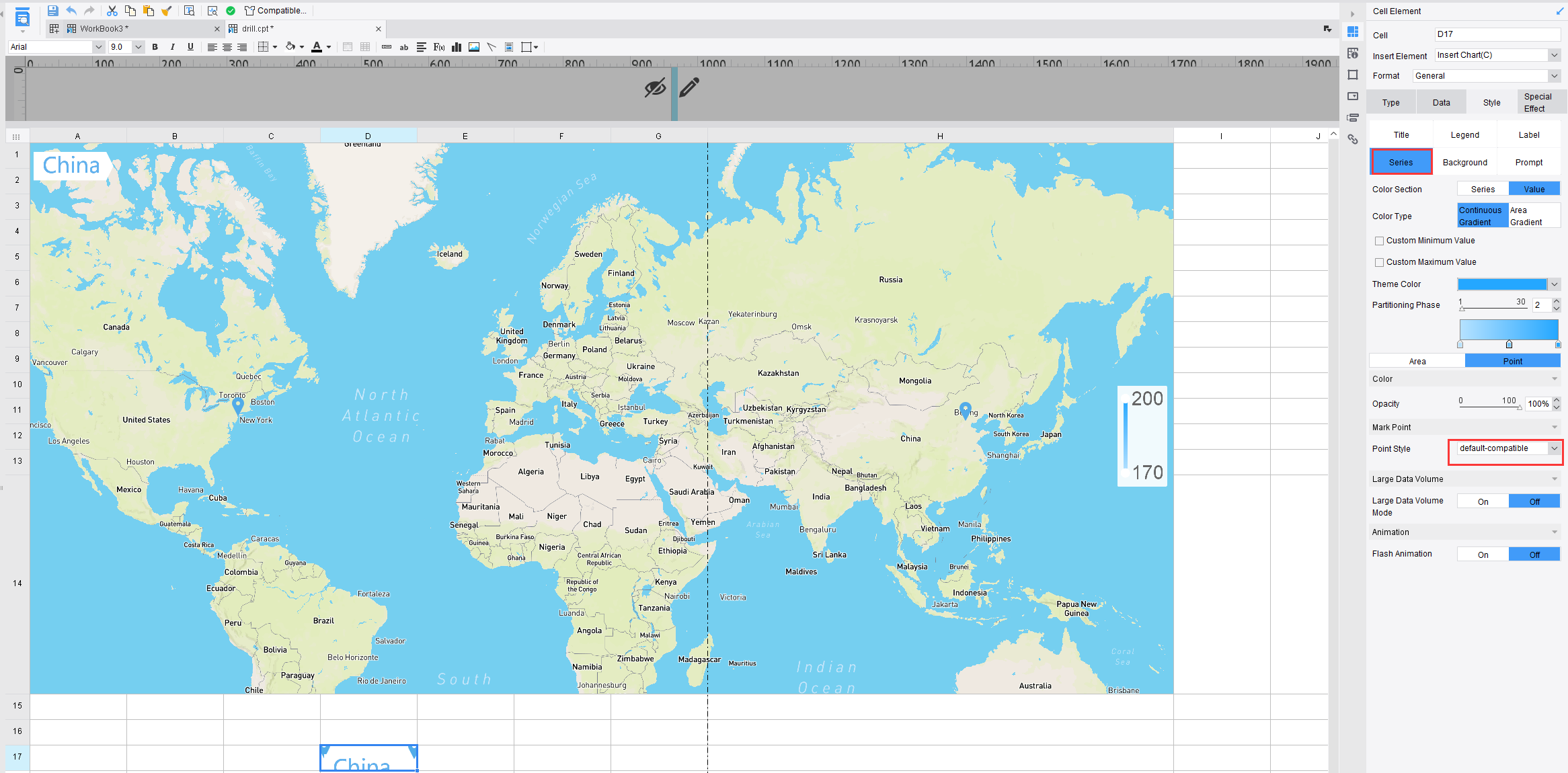Insert an image into the cell
This screenshot has height=773, width=1568.
coord(474,47)
